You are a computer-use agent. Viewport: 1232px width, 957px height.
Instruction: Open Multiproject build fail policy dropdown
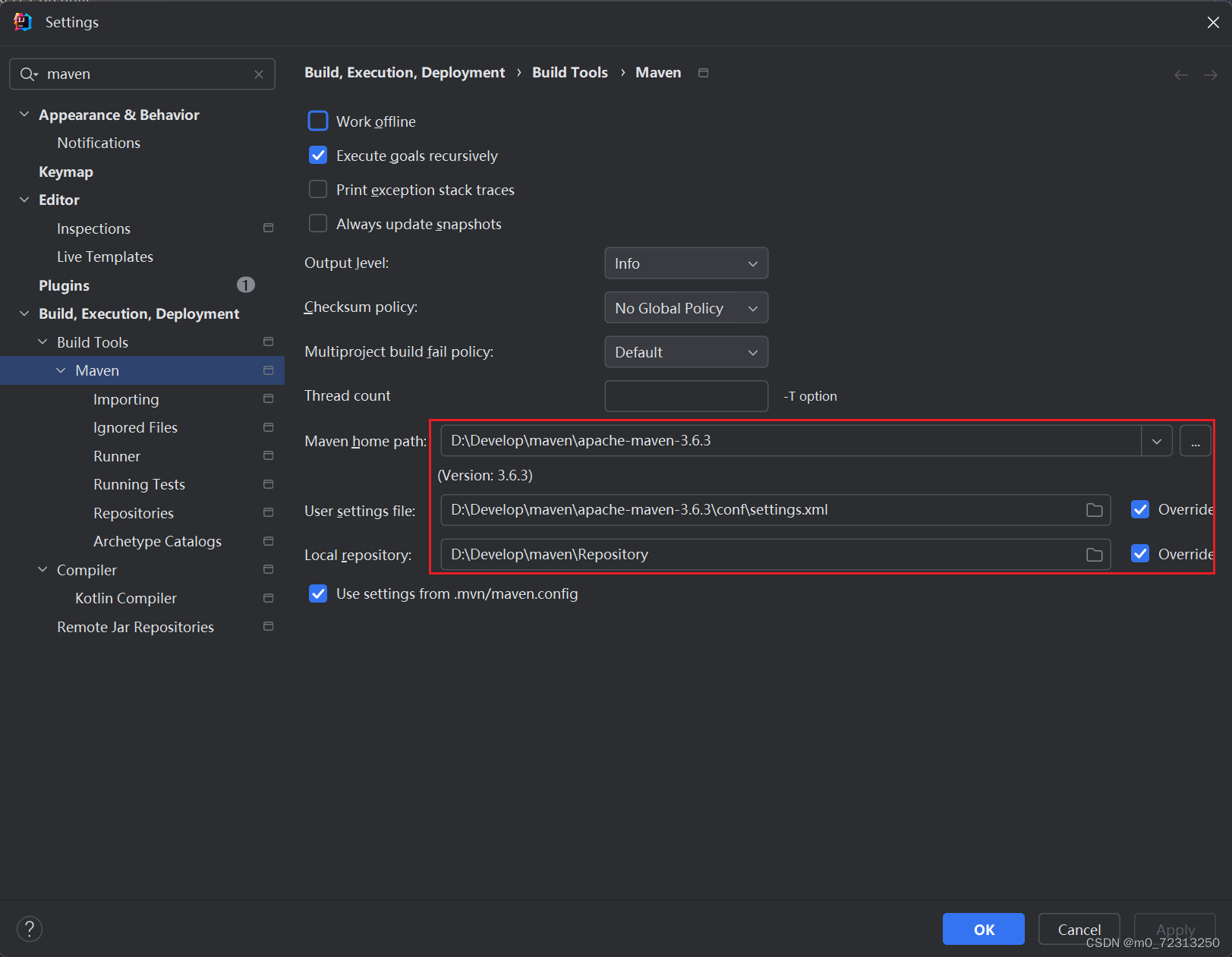coord(686,352)
